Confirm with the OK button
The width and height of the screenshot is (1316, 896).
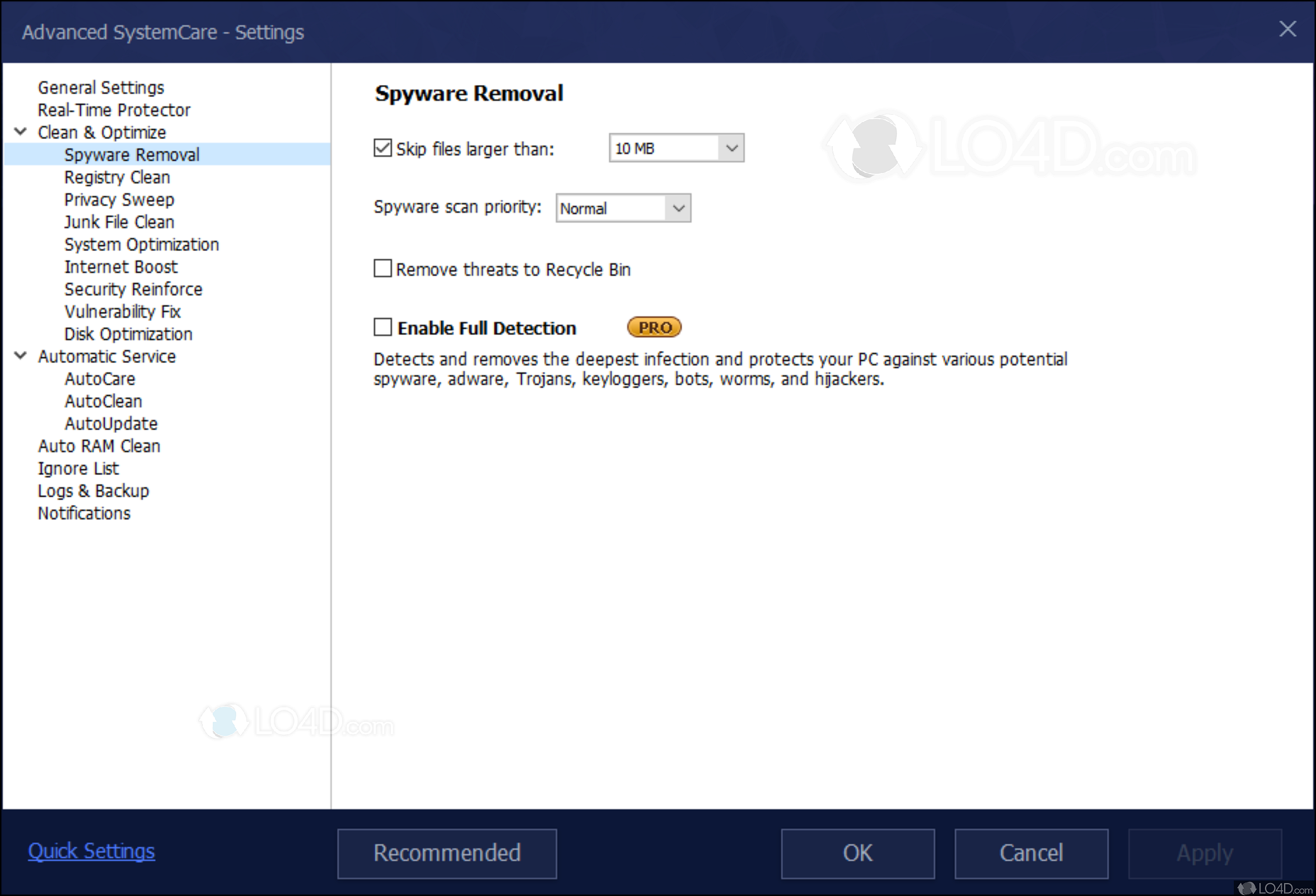point(857,853)
